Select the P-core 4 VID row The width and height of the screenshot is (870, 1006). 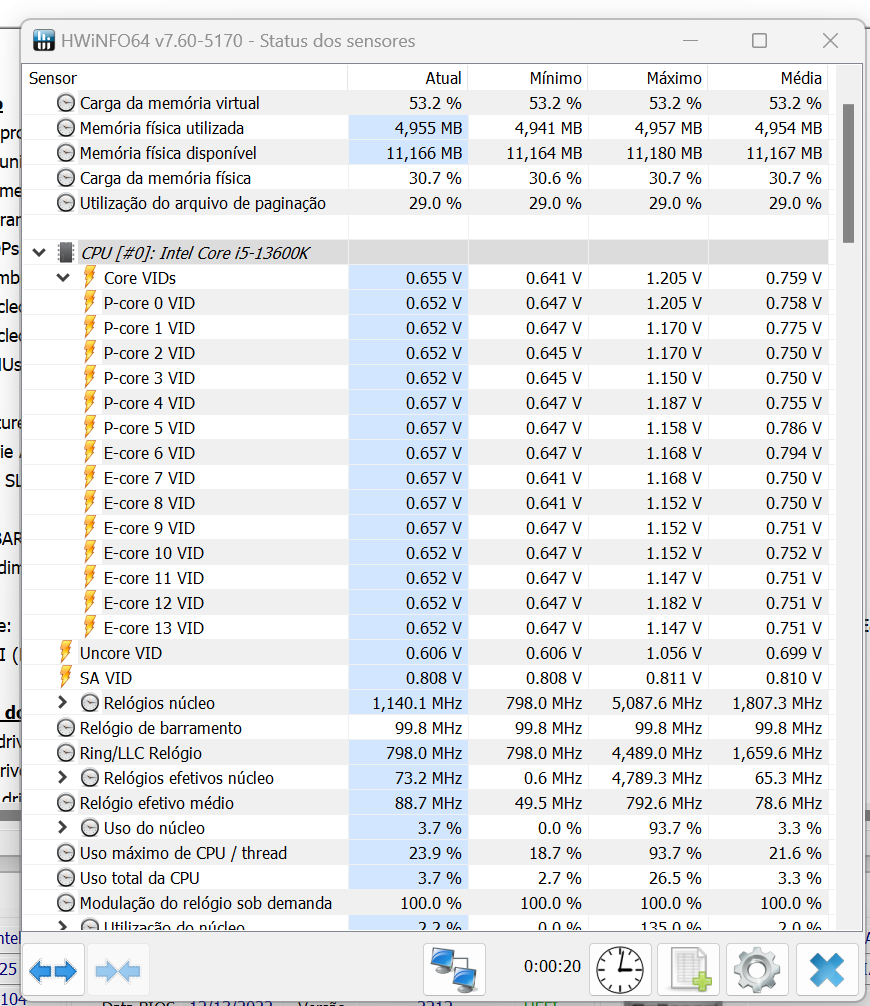tap(425, 403)
